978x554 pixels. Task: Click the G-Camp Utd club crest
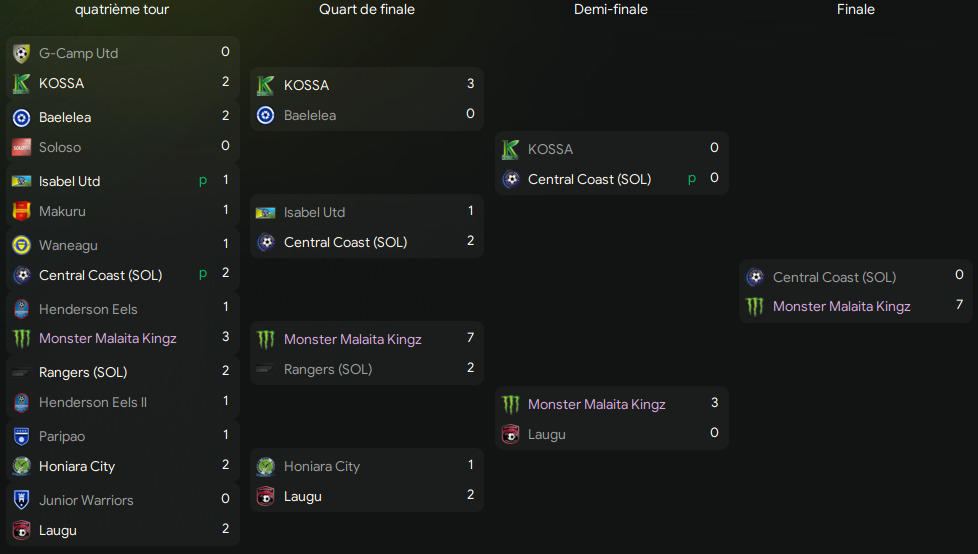(21, 54)
